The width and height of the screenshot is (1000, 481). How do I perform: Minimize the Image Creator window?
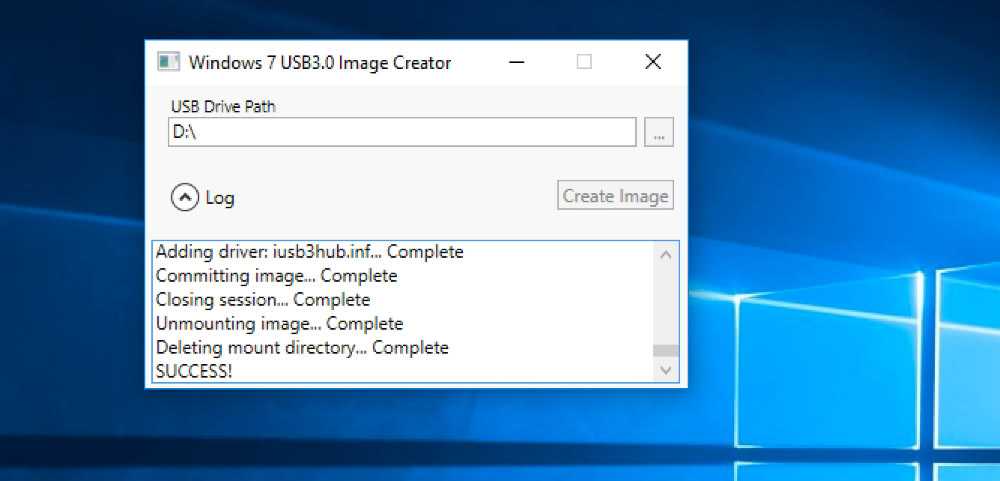click(x=517, y=62)
